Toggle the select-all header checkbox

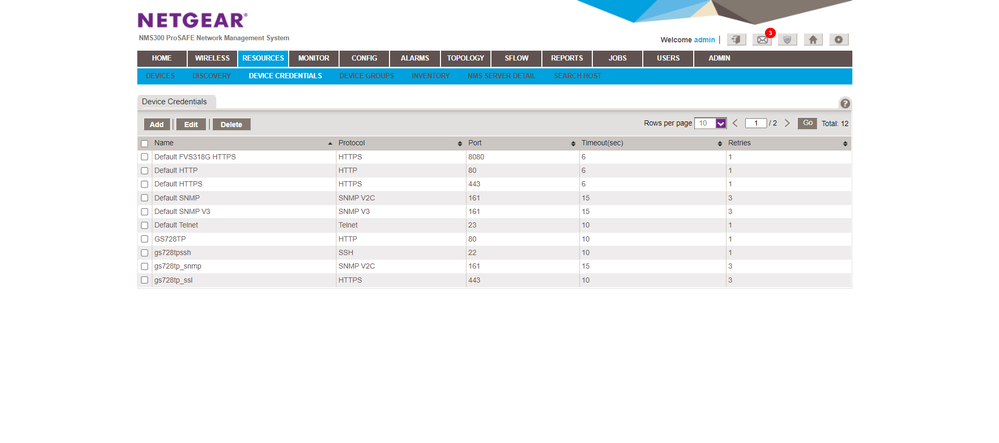pos(145,144)
